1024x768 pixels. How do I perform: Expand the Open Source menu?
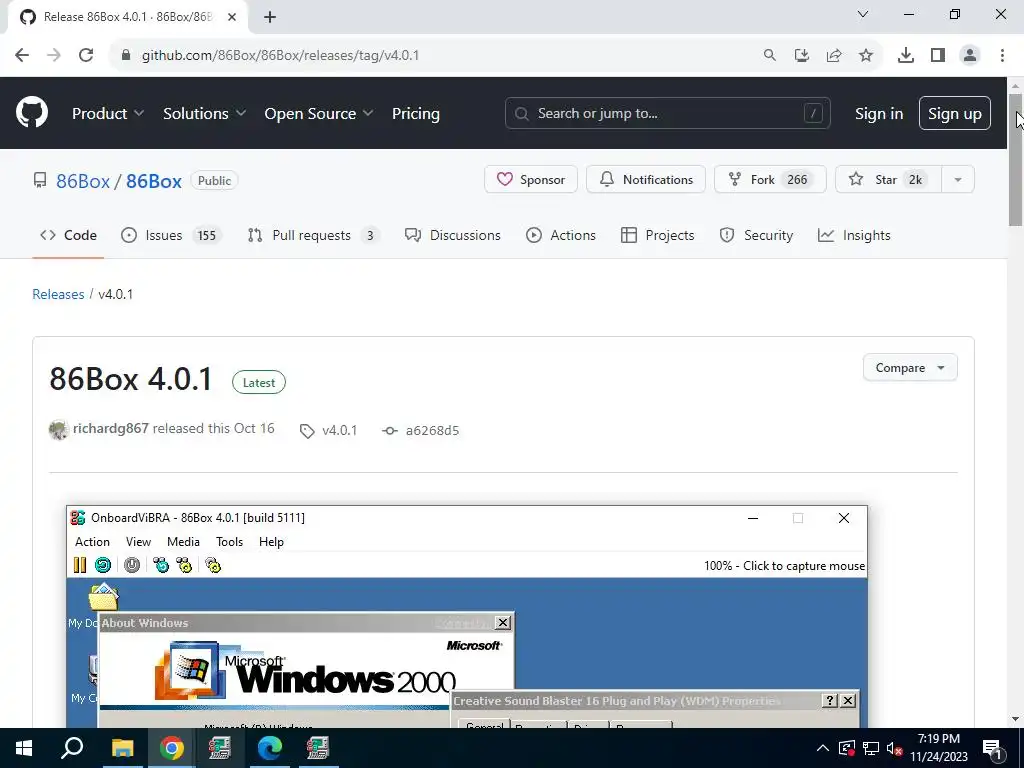pyautogui.click(x=319, y=113)
